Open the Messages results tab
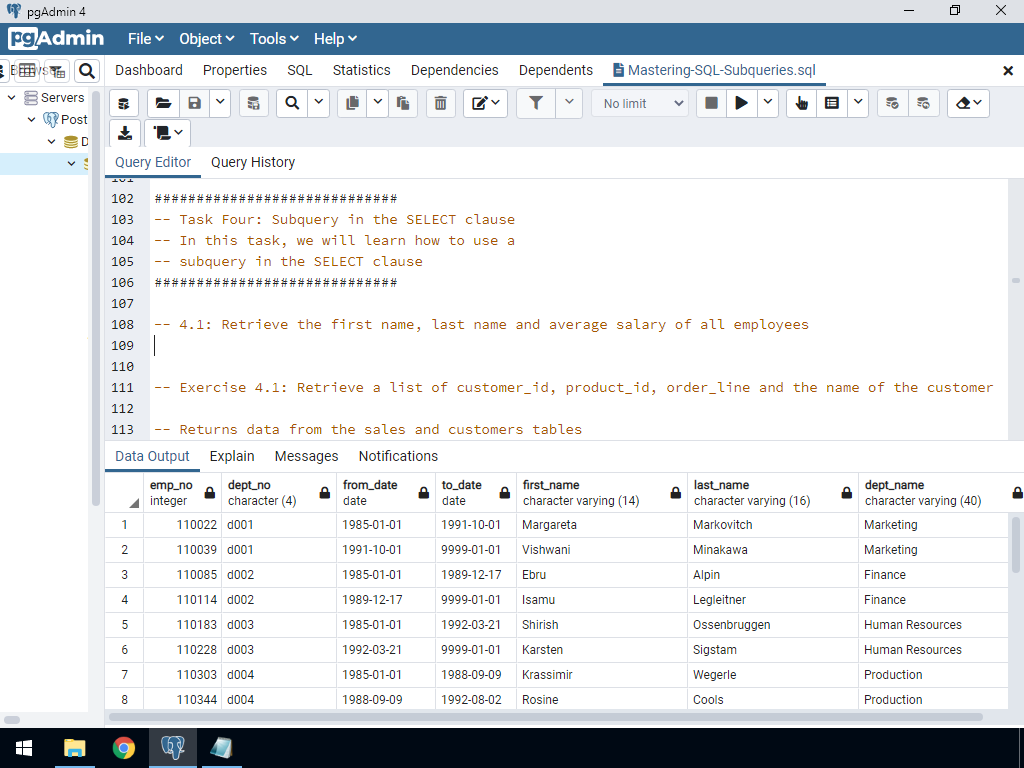The image size is (1024, 768). [x=306, y=456]
